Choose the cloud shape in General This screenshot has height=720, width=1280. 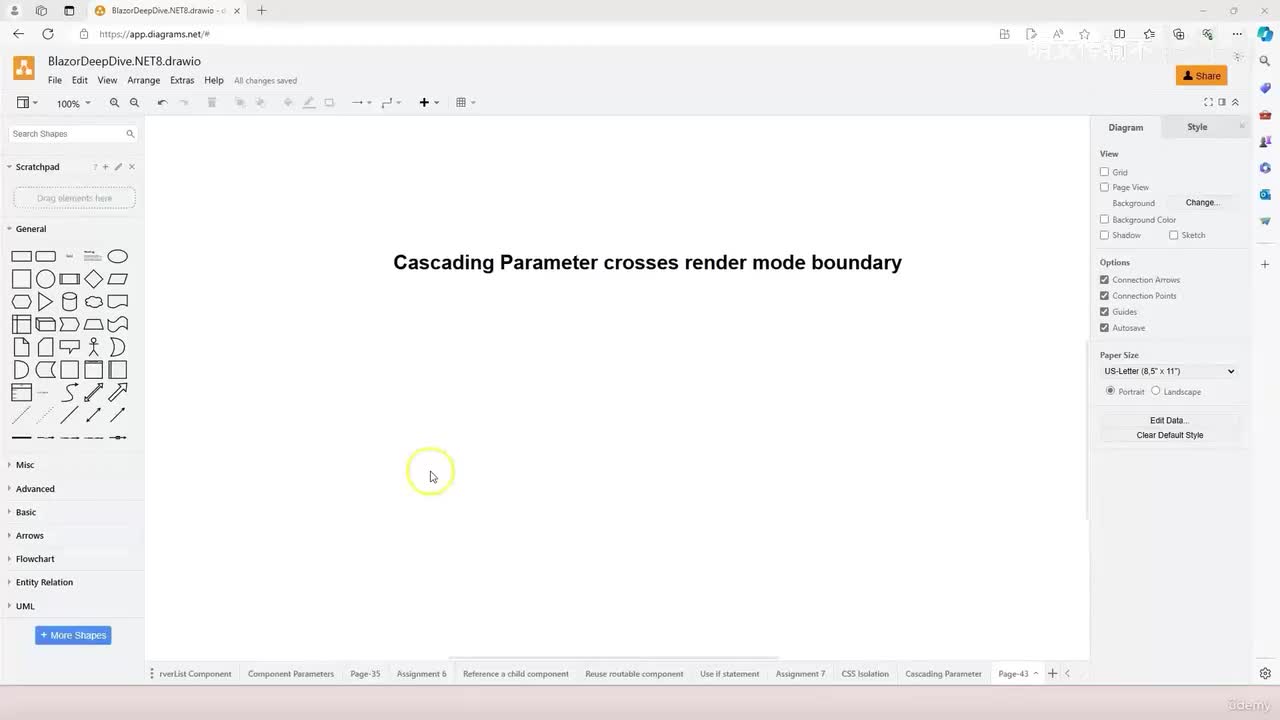93,302
